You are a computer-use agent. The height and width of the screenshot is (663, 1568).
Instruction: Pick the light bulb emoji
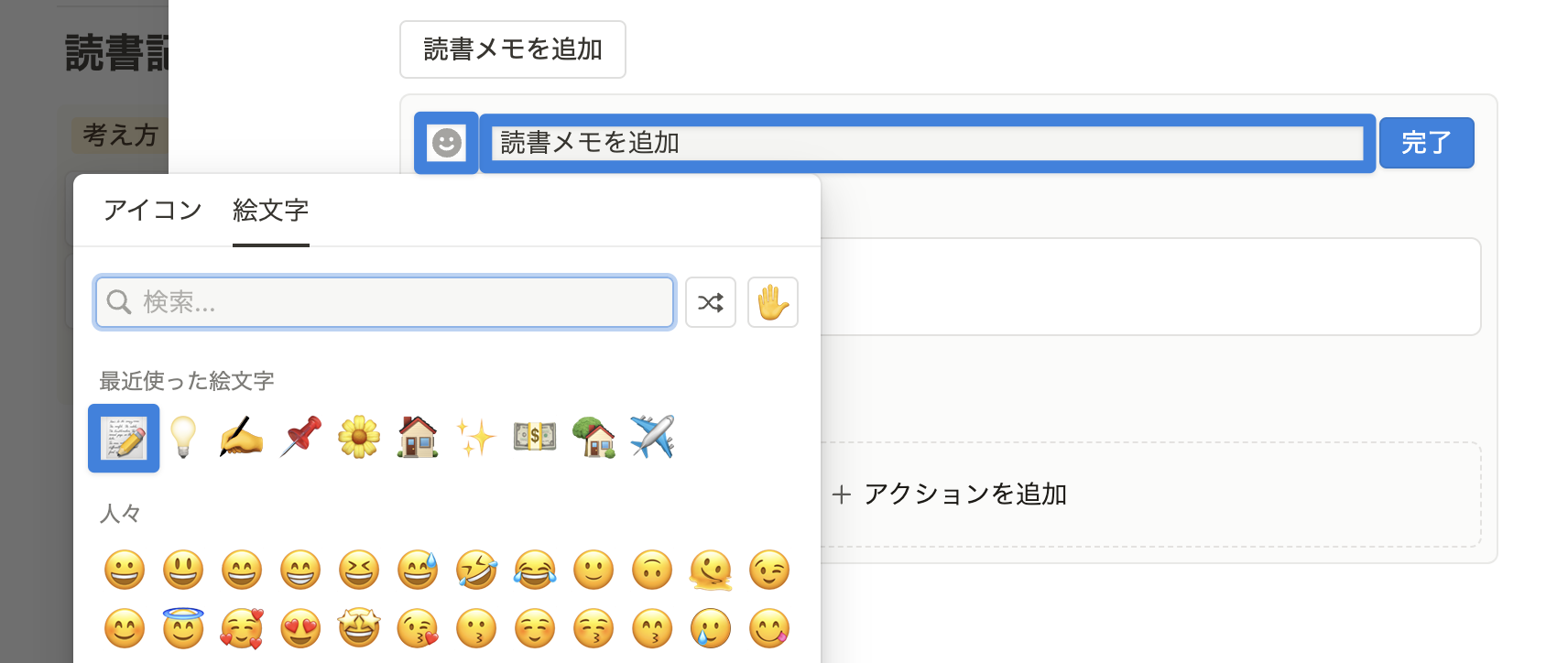pyautogui.click(x=183, y=438)
